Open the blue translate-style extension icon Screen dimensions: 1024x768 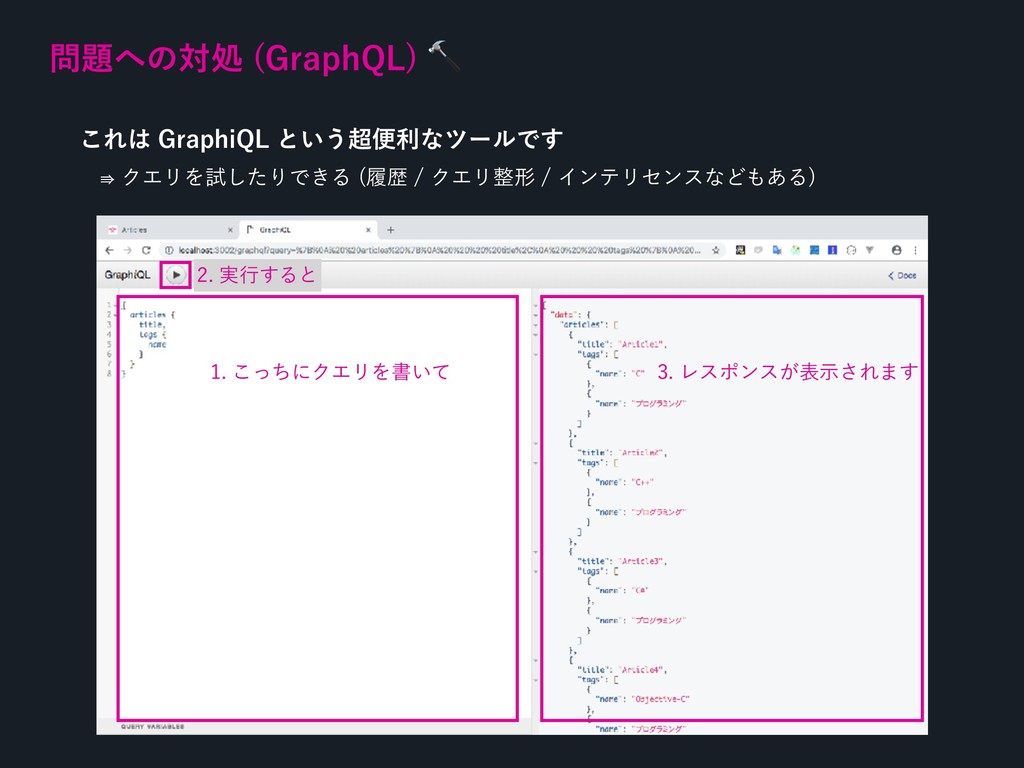776,250
